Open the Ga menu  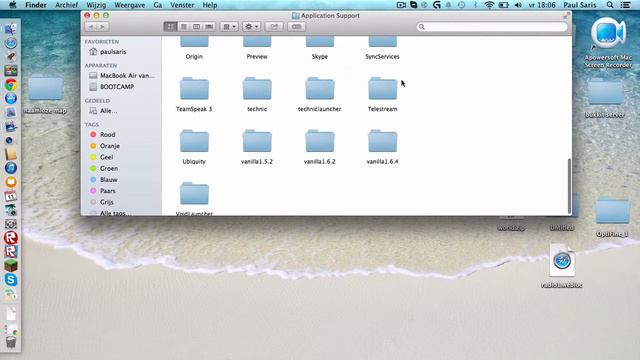(158, 5)
